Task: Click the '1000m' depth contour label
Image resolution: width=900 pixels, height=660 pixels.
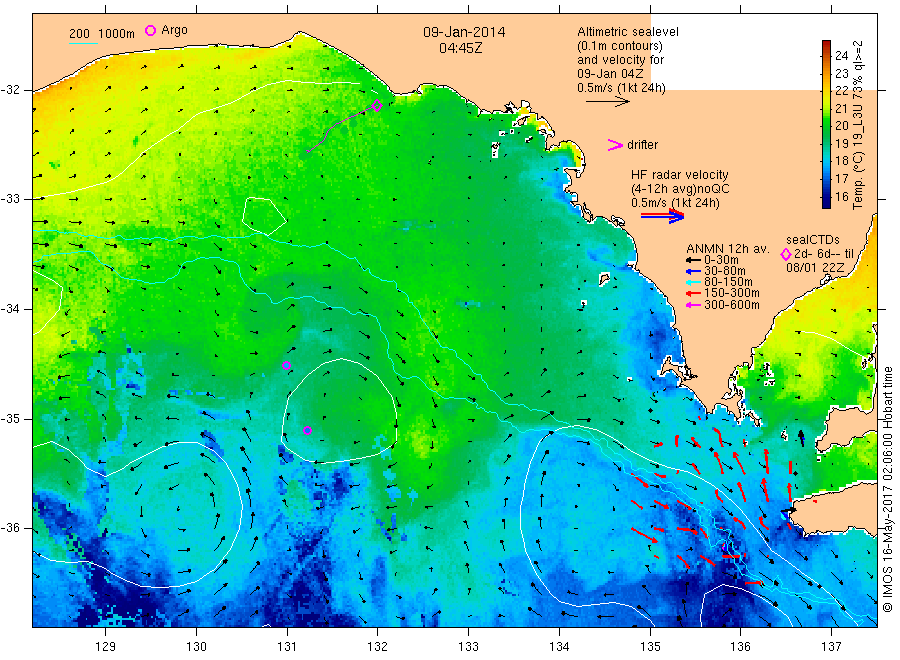Action: (x=116, y=34)
